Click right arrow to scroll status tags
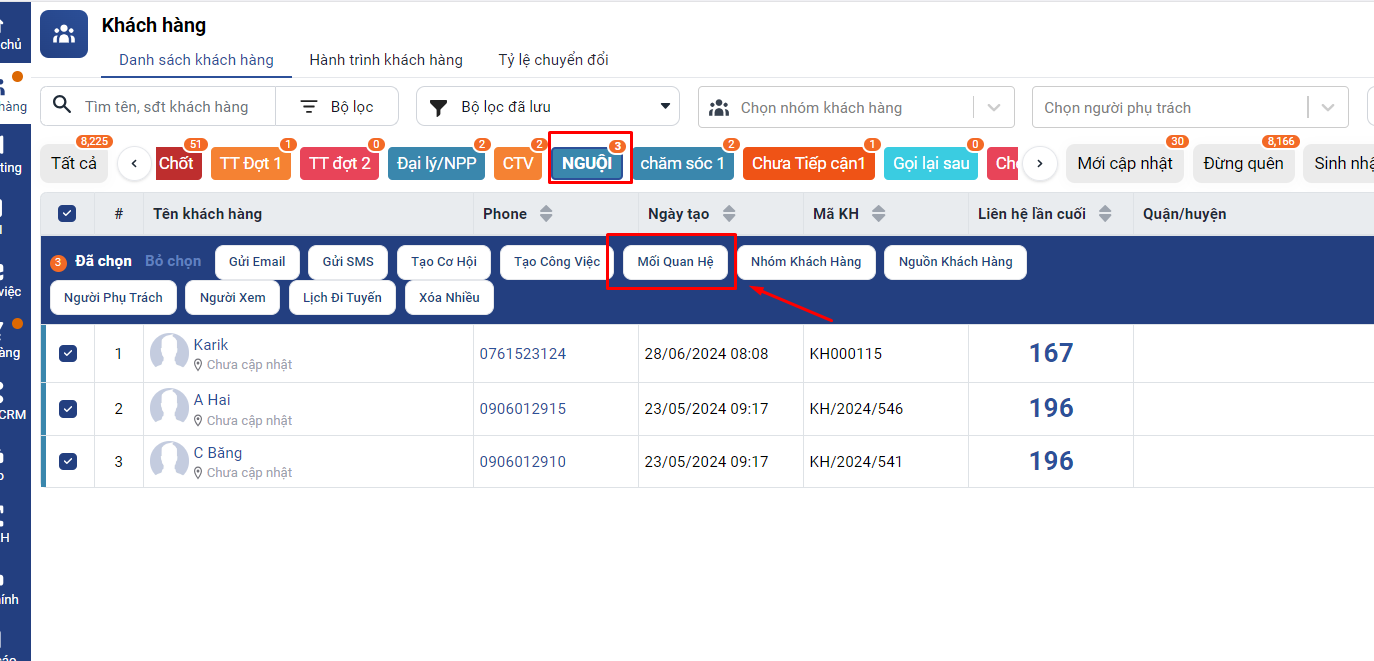The height and width of the screenshot is (661, 1374). 1040,163
